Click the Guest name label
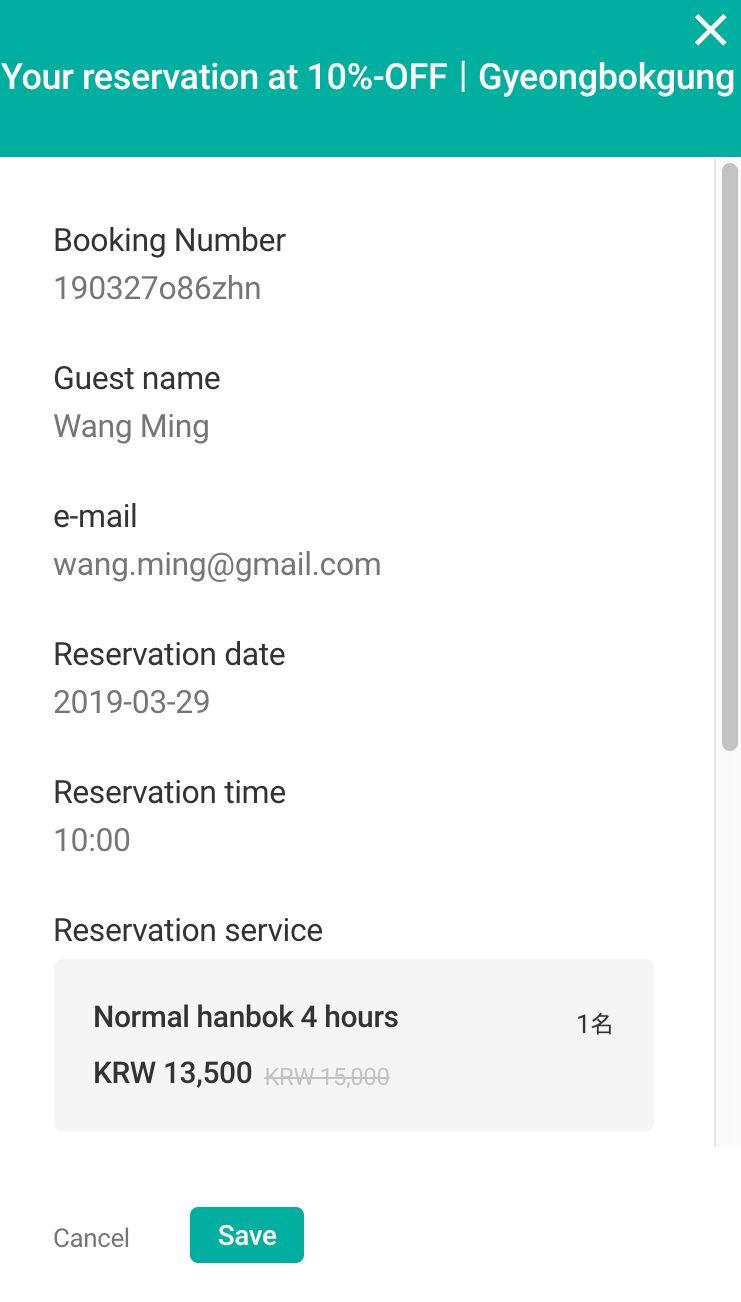Viewport: 741px width, 1302px height. tap(136, 378)
